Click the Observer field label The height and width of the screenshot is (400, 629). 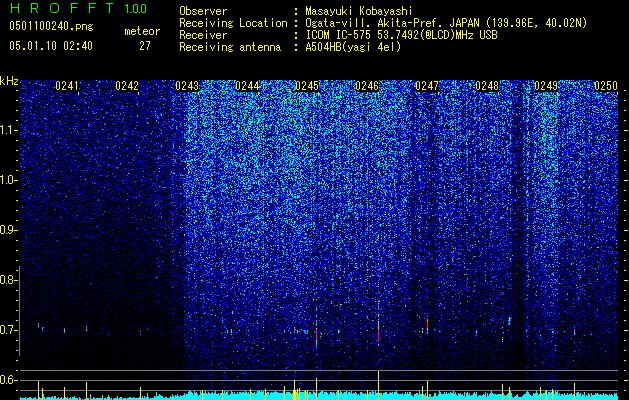tap(203, 11)
